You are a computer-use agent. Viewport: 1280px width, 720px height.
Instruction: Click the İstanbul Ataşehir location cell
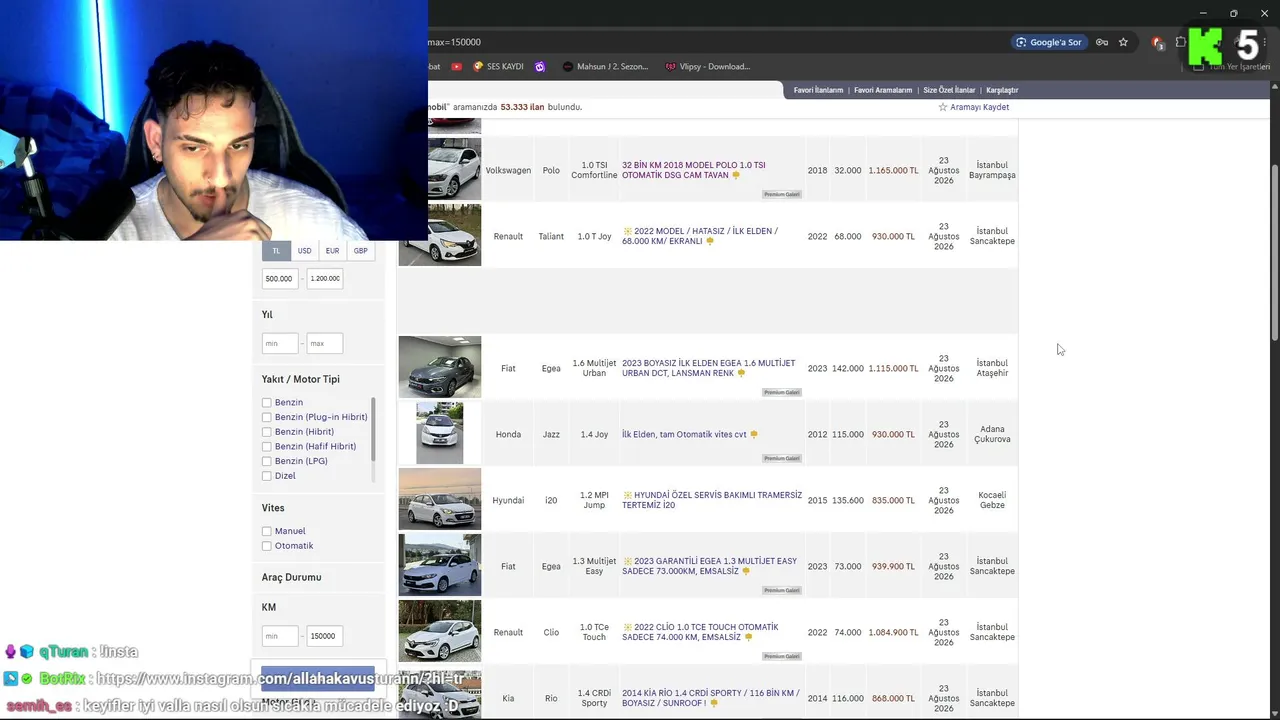click(x=992, y=368)
